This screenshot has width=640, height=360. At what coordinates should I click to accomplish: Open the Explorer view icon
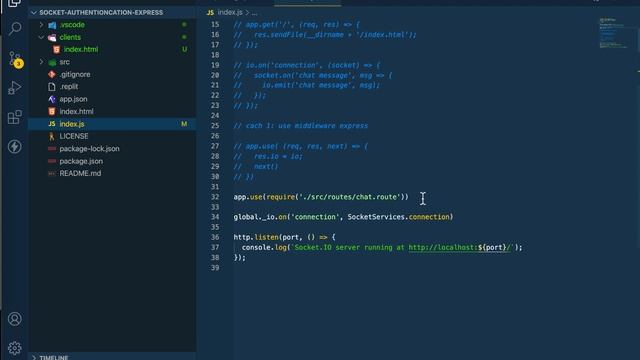tap(15, 3)
